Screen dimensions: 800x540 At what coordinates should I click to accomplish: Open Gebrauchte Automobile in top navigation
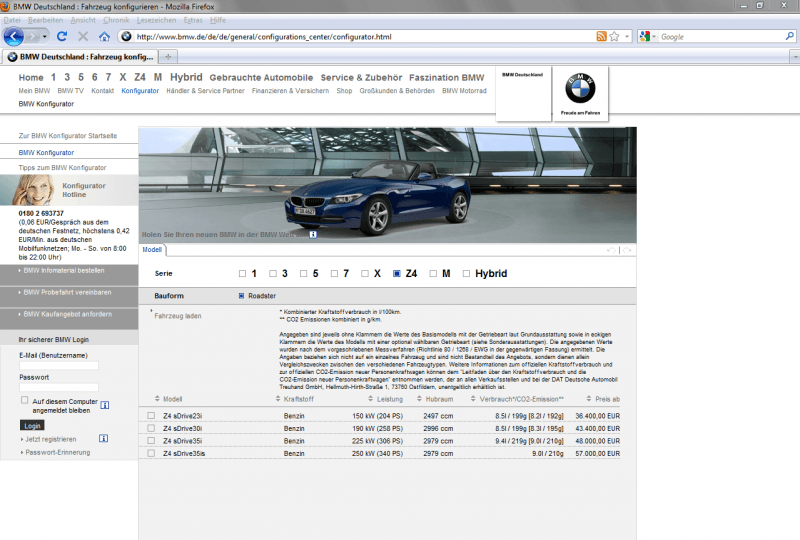[x=261, y=78]
